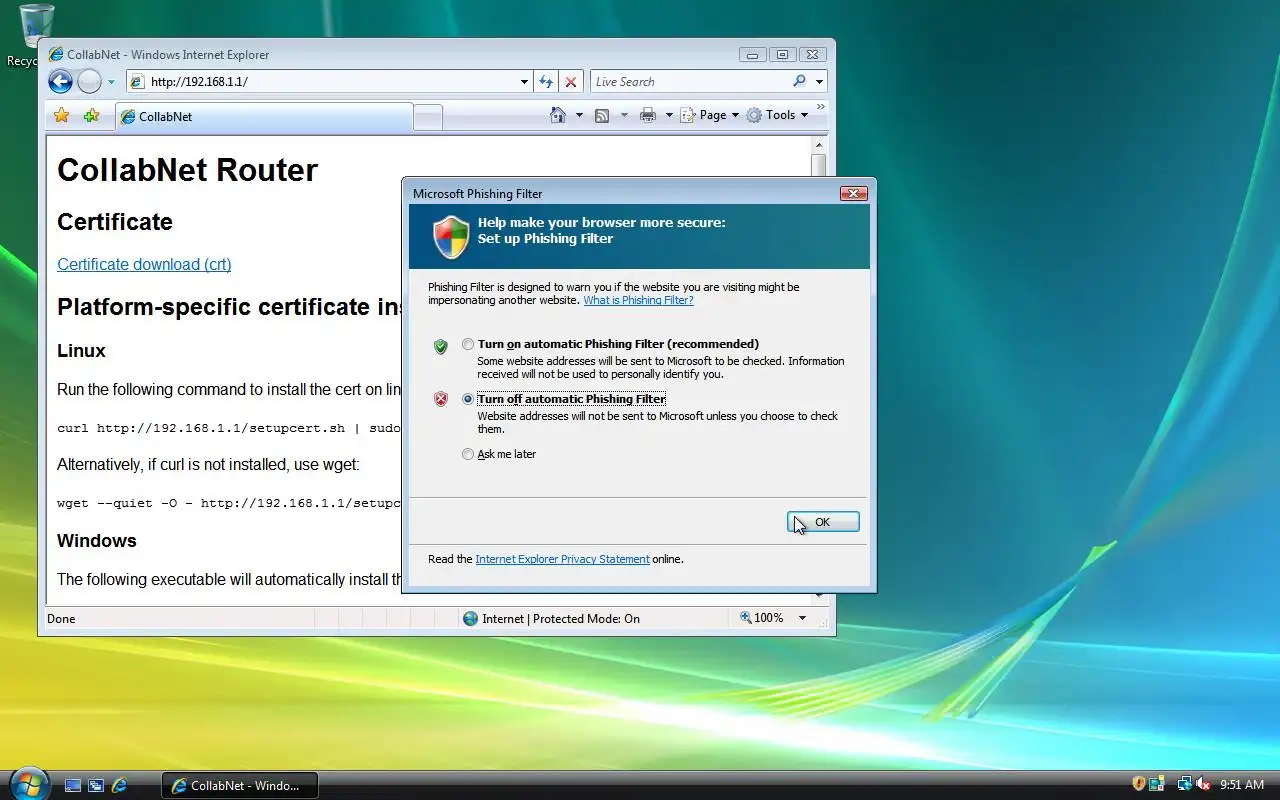Close the Microsoft Phishing Filter dialog
Image resolution: width=1280 pixels, height=800 pixels.
(852, 193)
